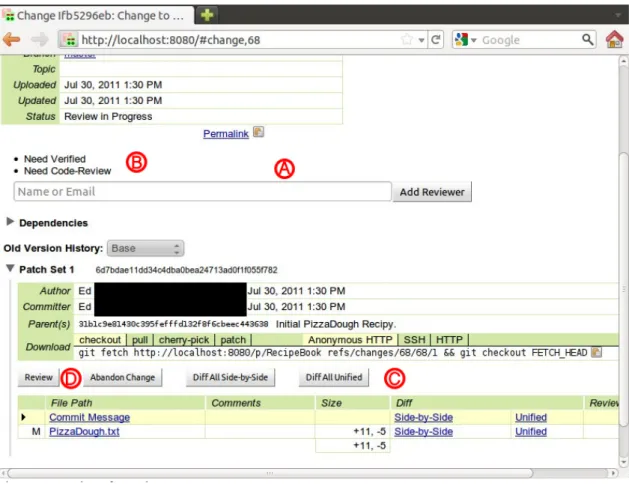
Task: Click the browser address bar URL
Action: pyautogui.click(x=170, y=40)
